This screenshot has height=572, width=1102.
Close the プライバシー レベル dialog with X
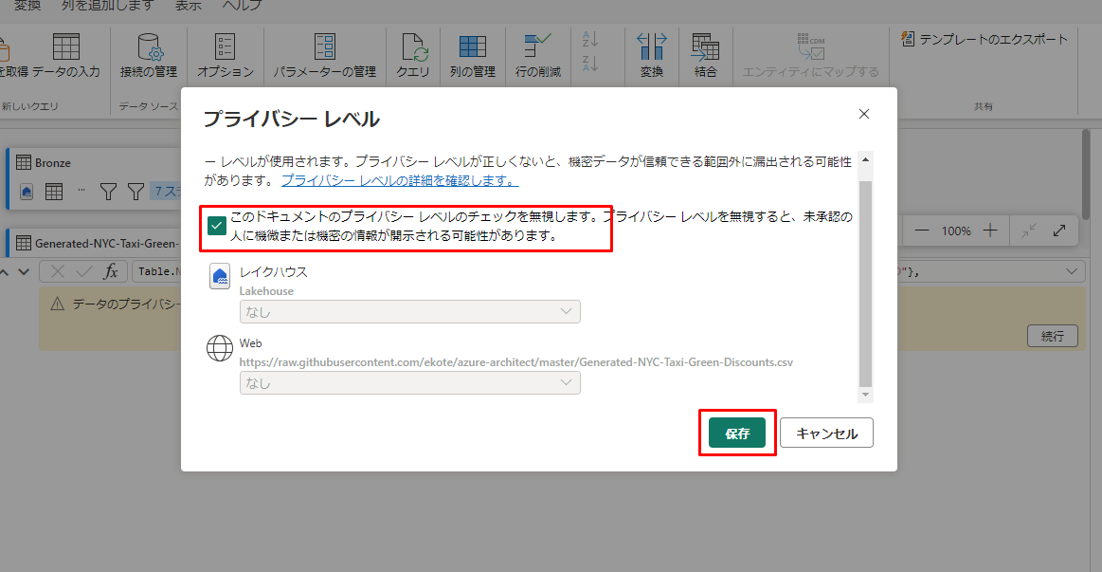click(x=864, y=114)
